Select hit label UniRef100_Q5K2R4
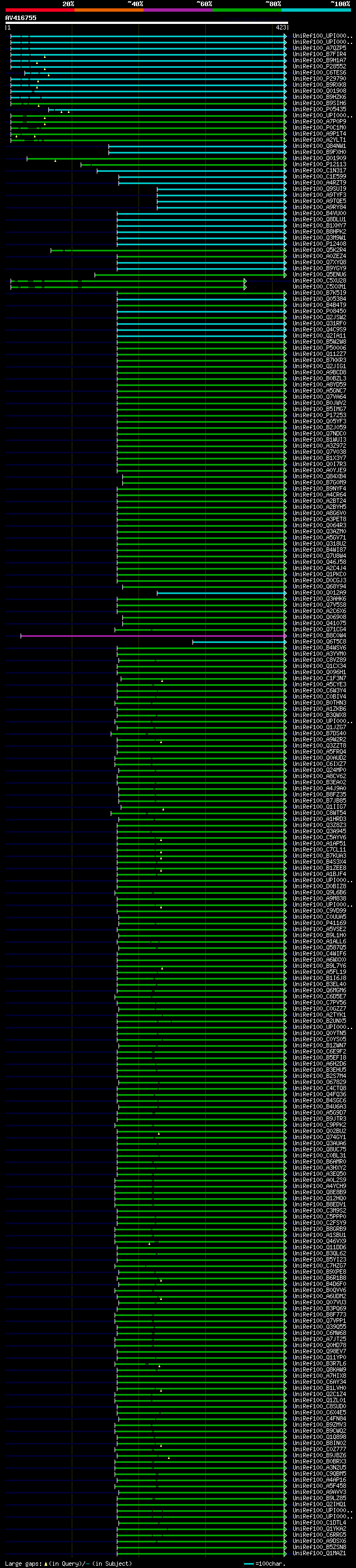Image resolution: width=356 pixels, height=1568 pixels. tap(319, 250)
